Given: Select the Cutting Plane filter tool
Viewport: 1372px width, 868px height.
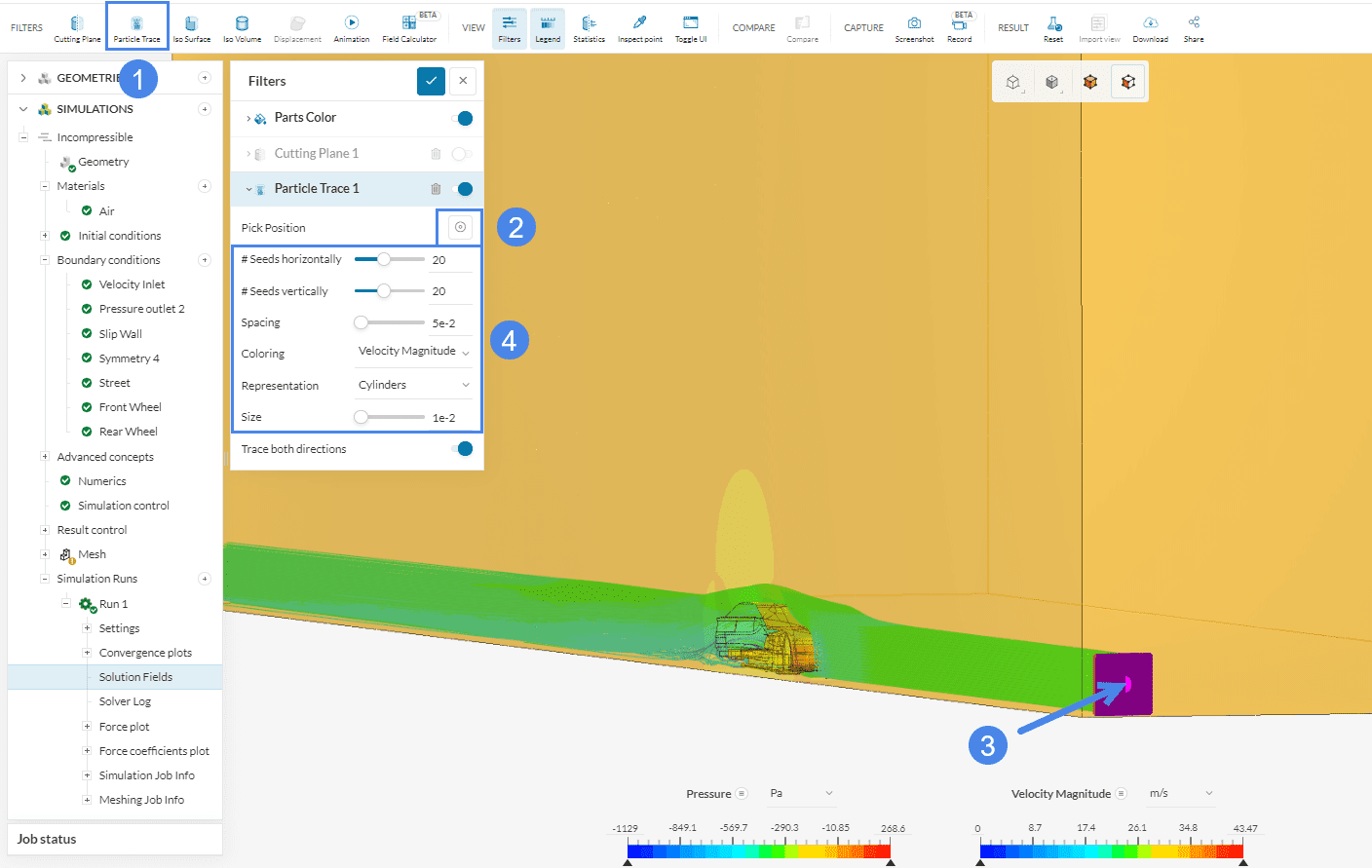Looking at the screenshot, I should click(x=77, y=27).
